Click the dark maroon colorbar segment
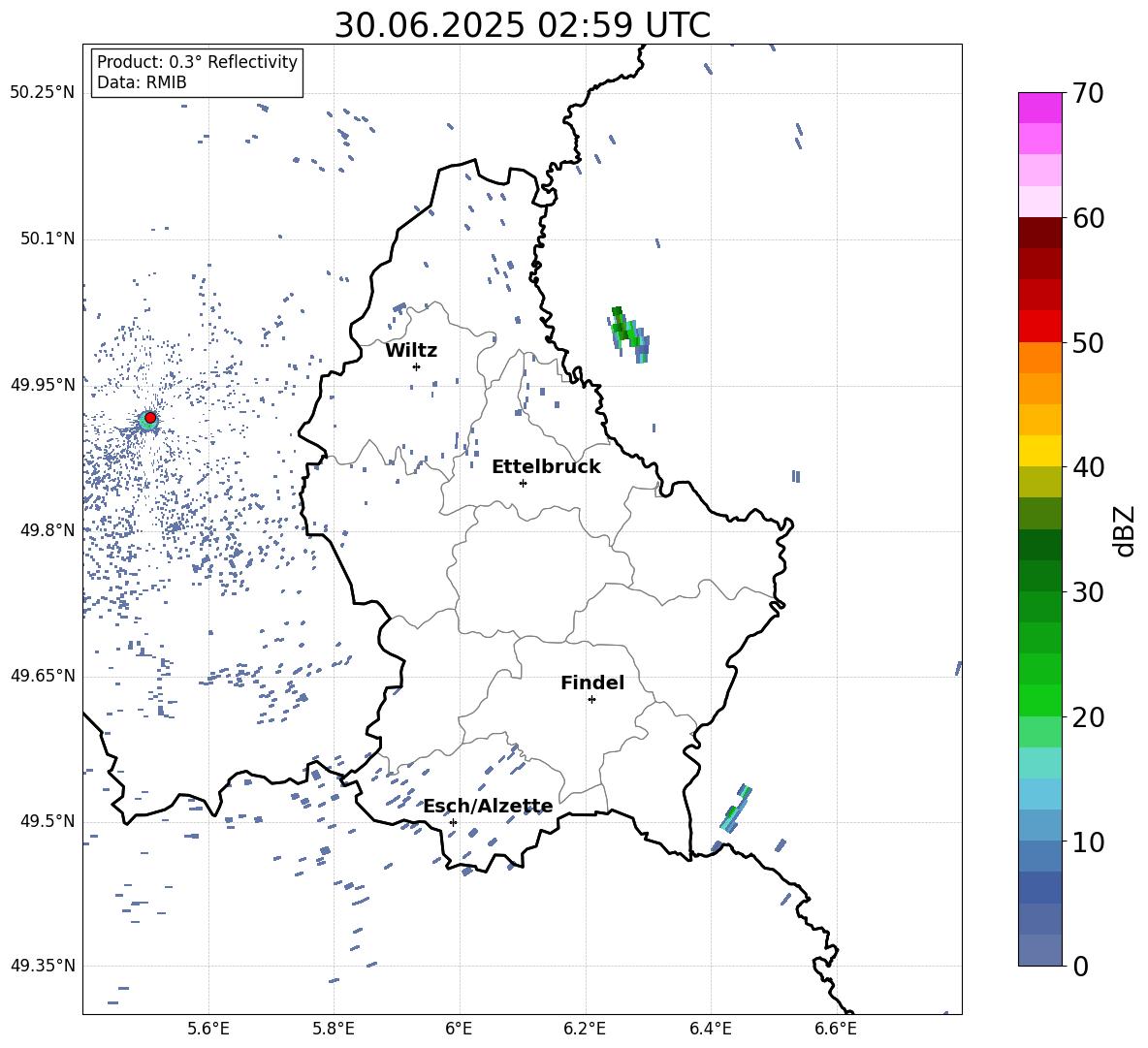1148x1048 pixels. click(x=1040, y=233)
